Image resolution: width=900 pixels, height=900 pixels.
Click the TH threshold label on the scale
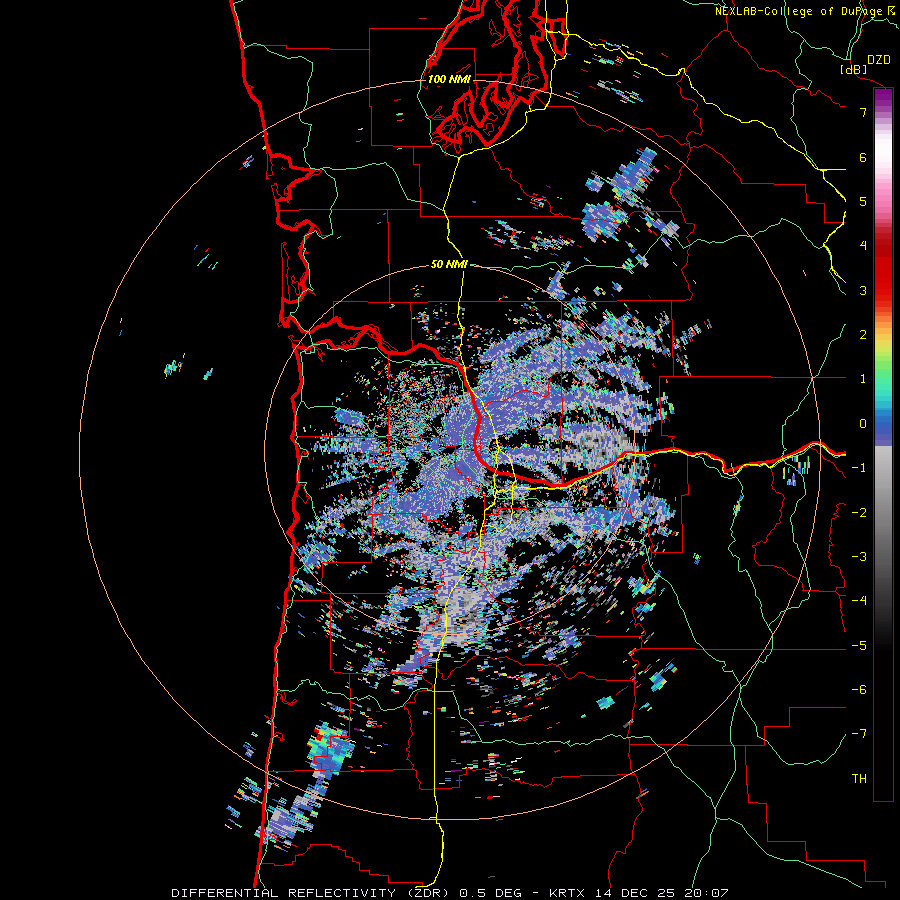tap(859, 779)
